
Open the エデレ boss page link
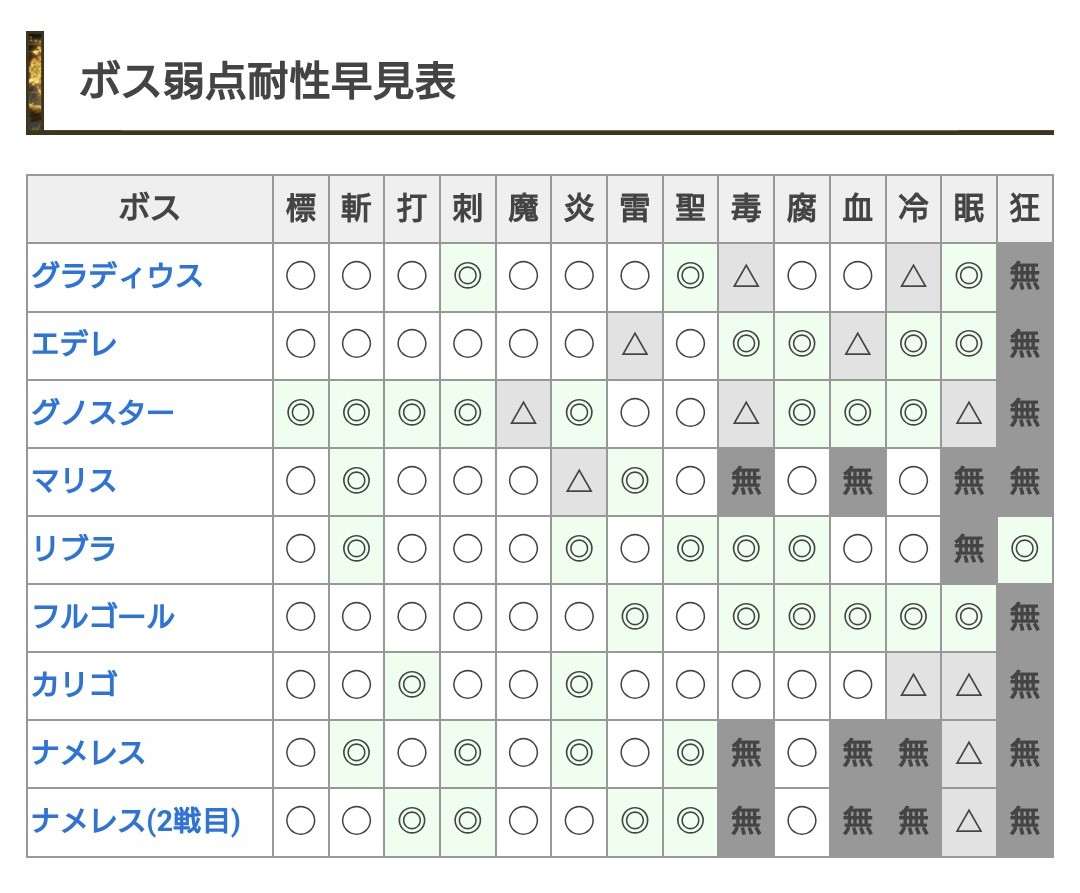click(75, 344)
